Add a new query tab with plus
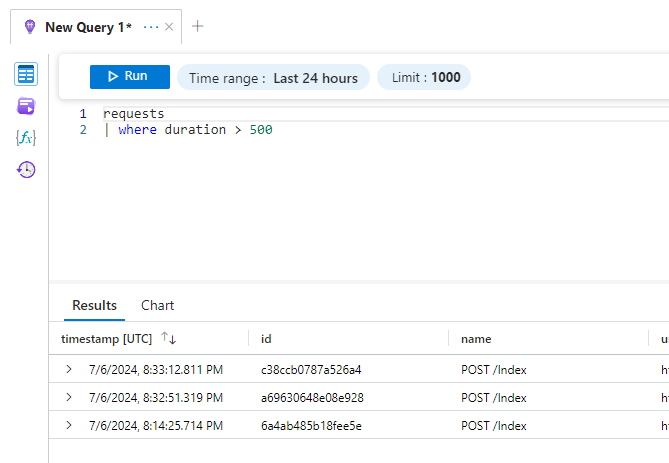The height and width of the screenshot is (463, 669). 198,26
